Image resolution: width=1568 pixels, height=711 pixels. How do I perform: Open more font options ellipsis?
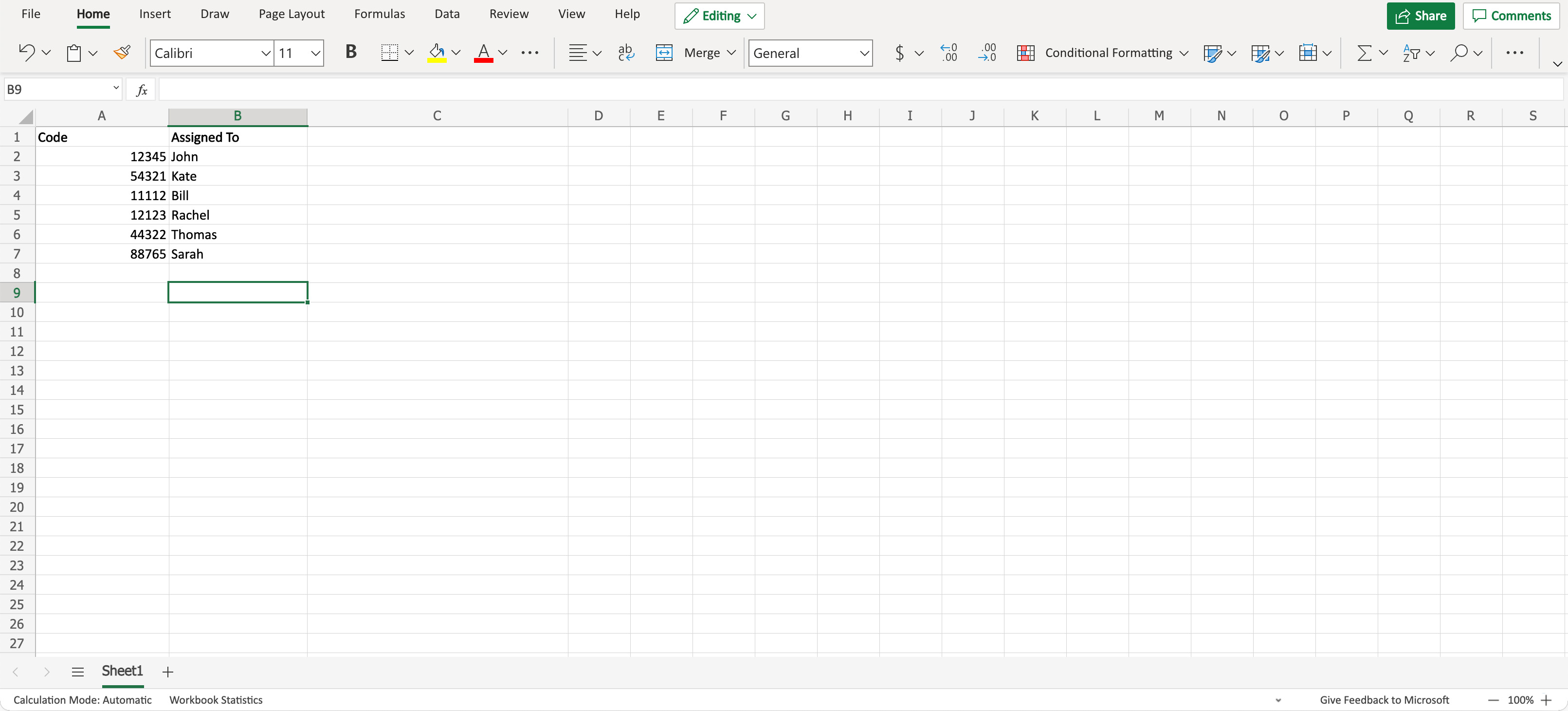click(x=529, y=53)
